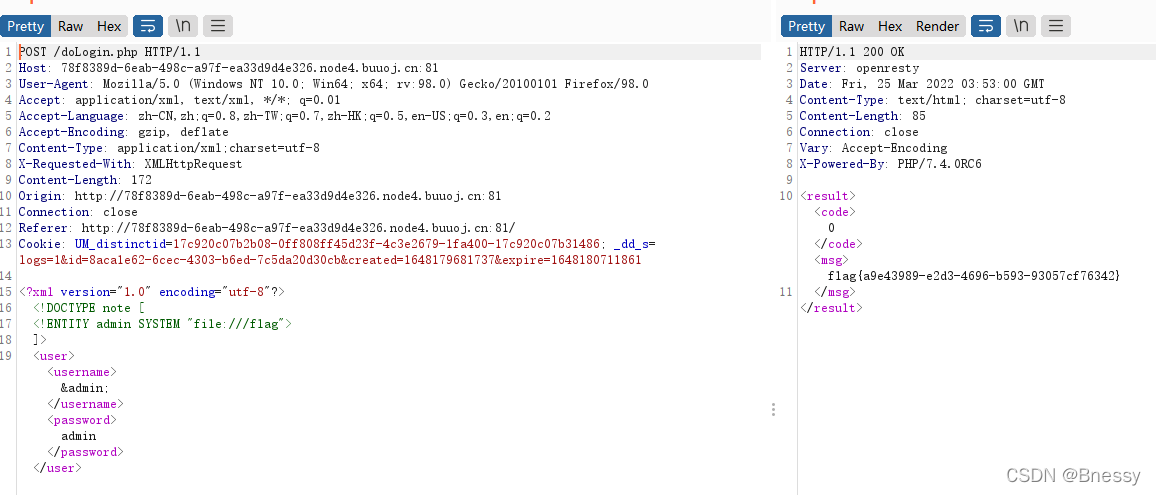Open hamburger options menu in response panel
Image resolution: width=1156 pixels, height=495 pixels.
click(1056, 26)
